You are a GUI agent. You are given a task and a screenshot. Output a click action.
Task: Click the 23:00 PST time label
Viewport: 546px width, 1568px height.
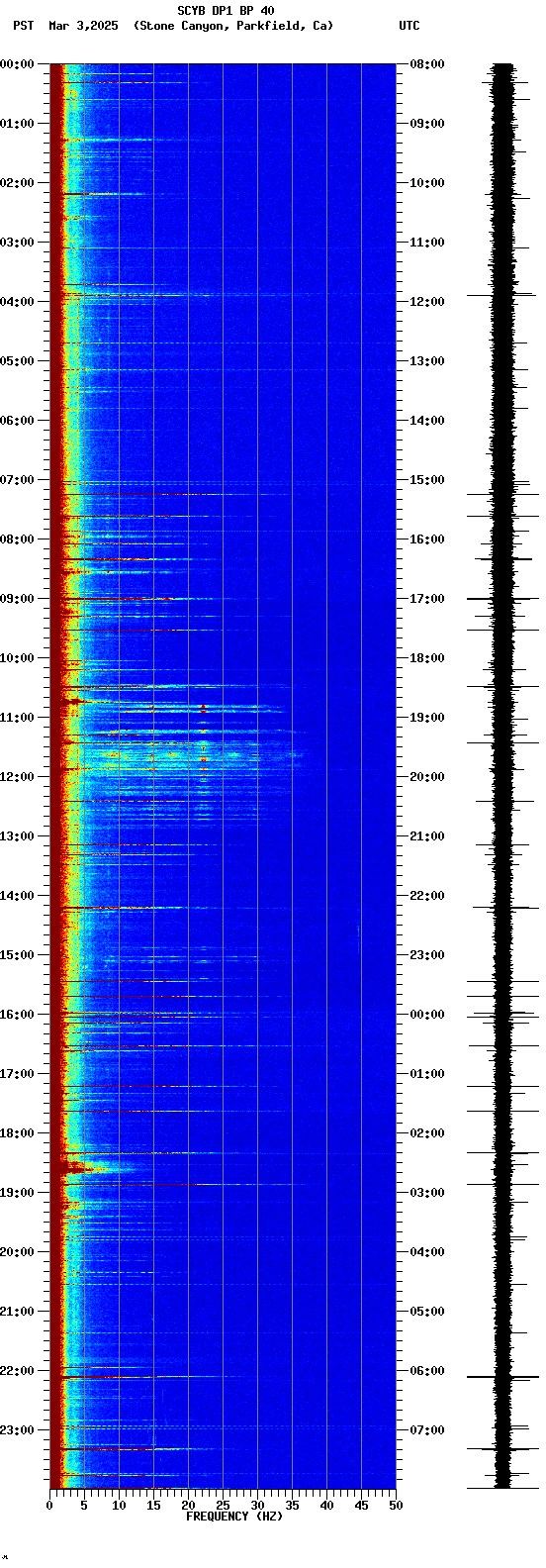17,1430
